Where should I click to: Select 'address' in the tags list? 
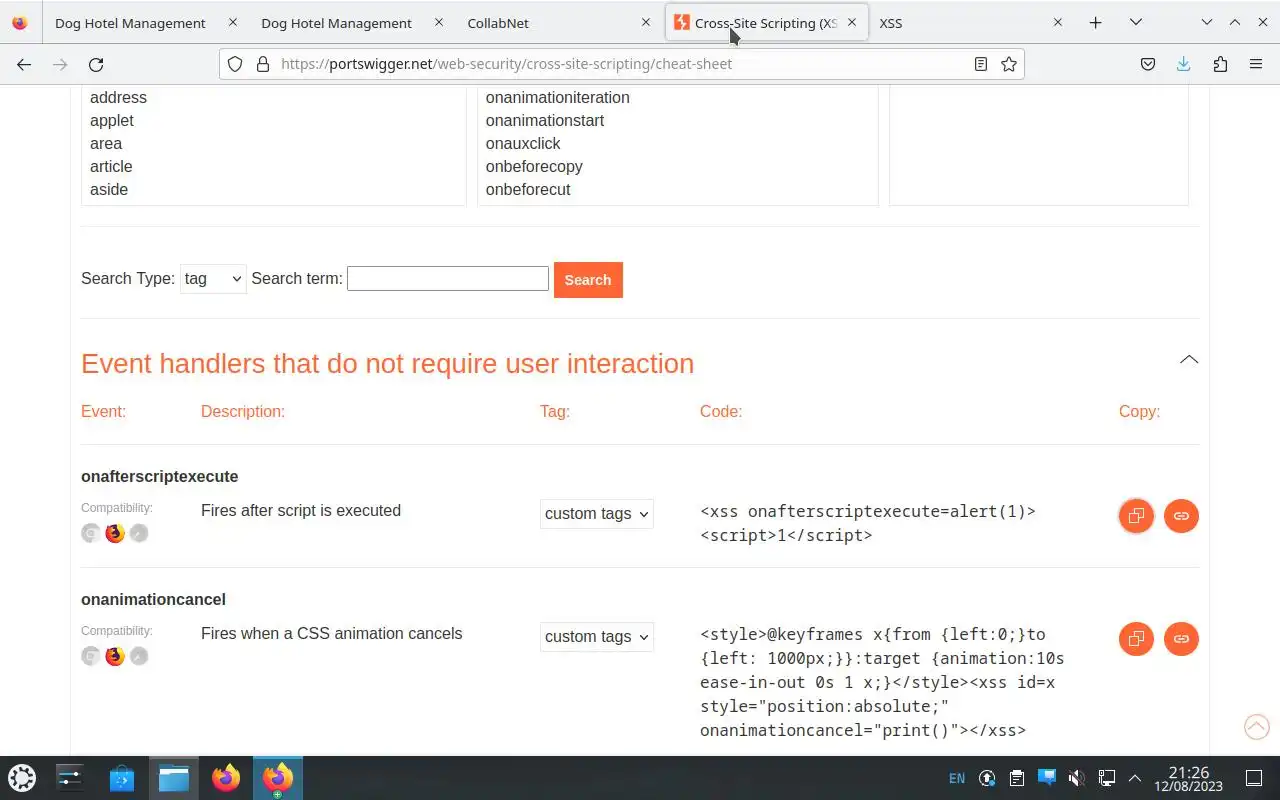click(118, 98)
